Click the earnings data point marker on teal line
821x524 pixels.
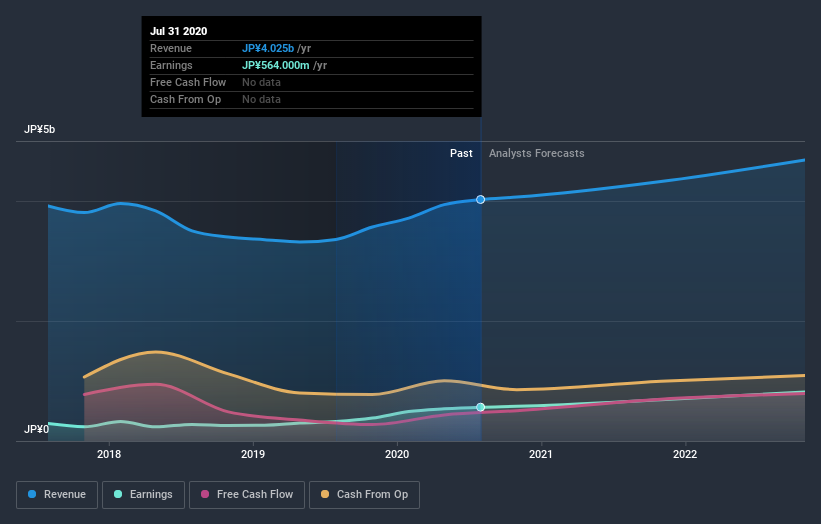[x=480, y=407]
